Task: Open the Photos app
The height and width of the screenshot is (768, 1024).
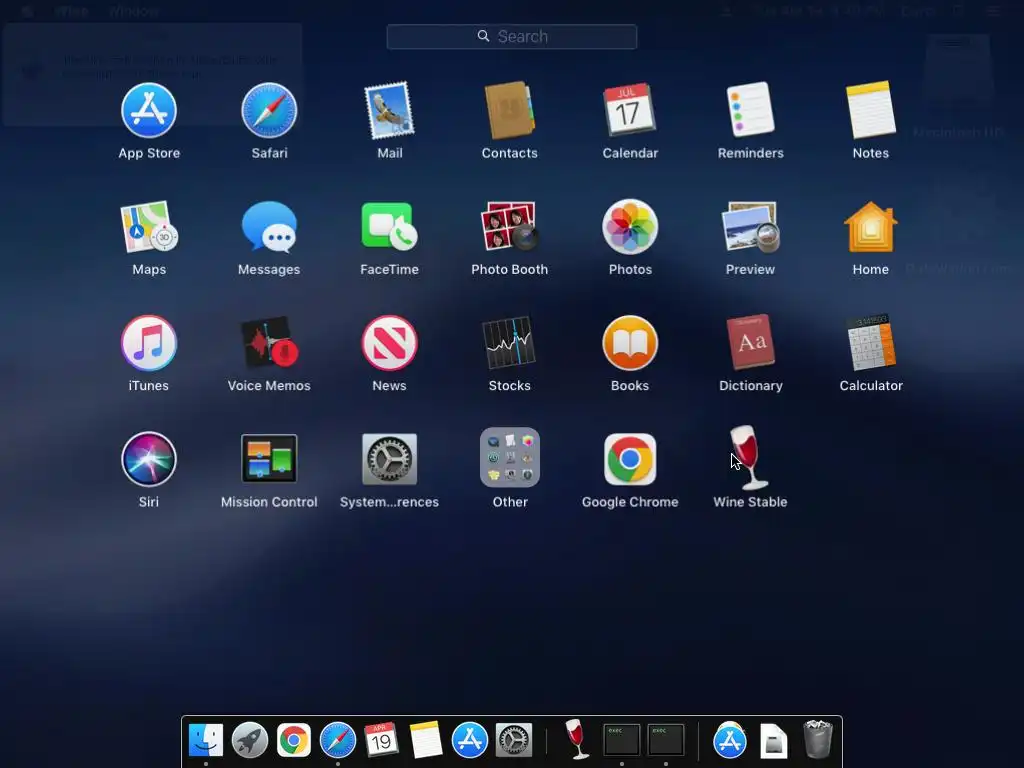Action: click(630, 227)
